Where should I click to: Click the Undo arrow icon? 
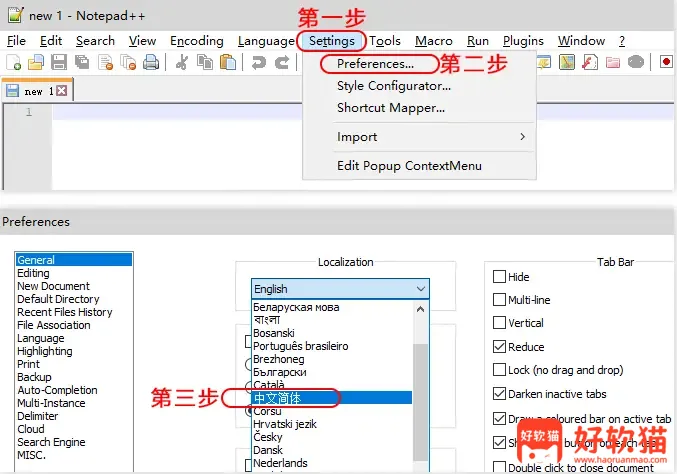pos(258,62)
